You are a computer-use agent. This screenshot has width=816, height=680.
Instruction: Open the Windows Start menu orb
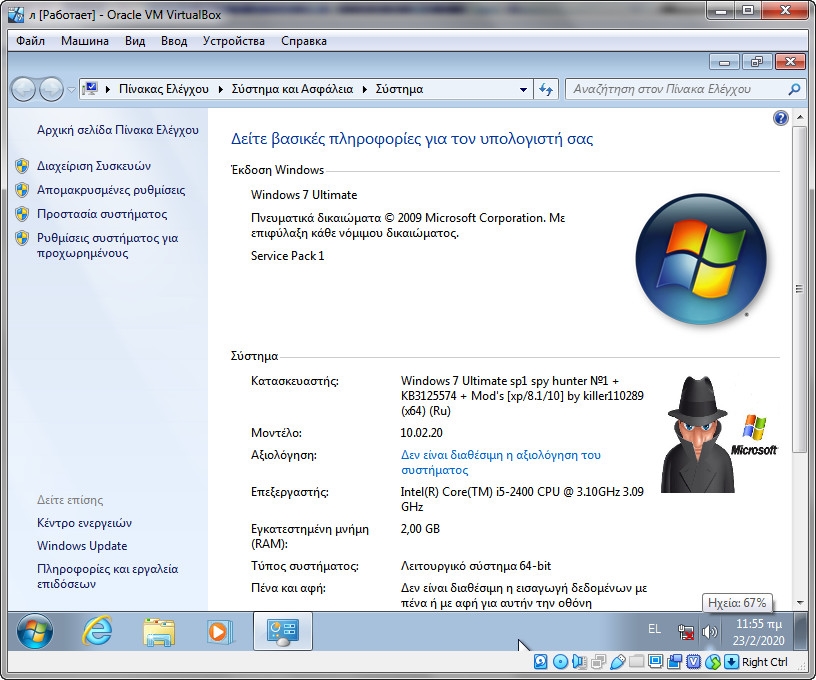coord(35,631)
